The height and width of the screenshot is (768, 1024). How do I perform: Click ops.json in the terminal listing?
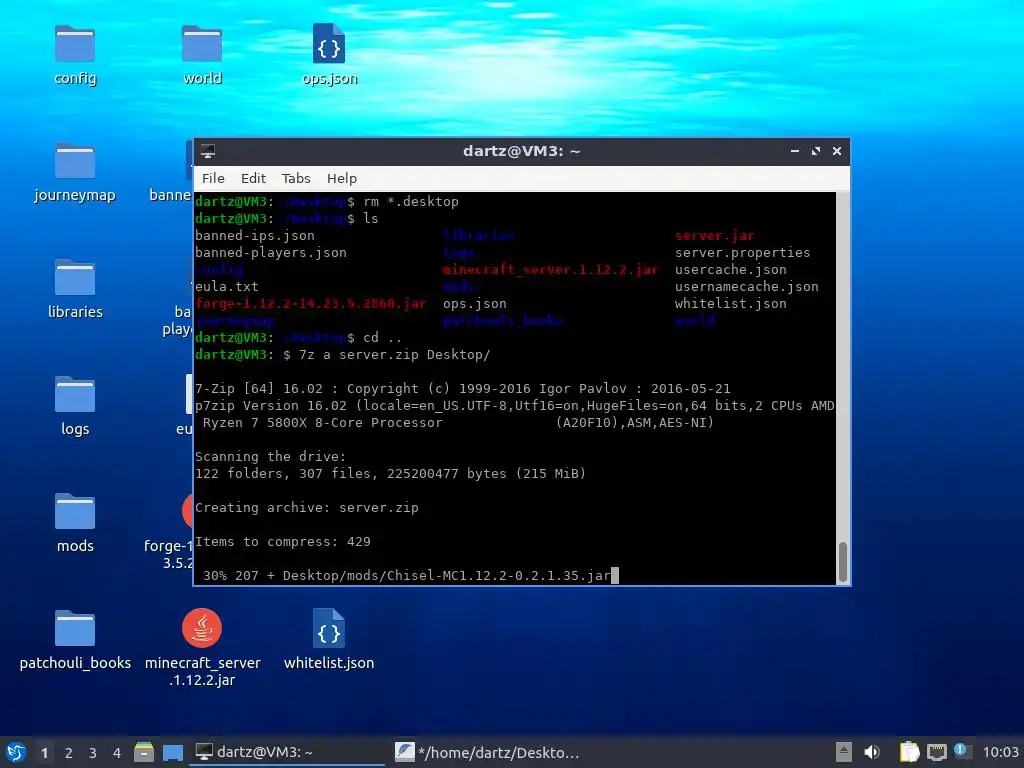(474, 304)
